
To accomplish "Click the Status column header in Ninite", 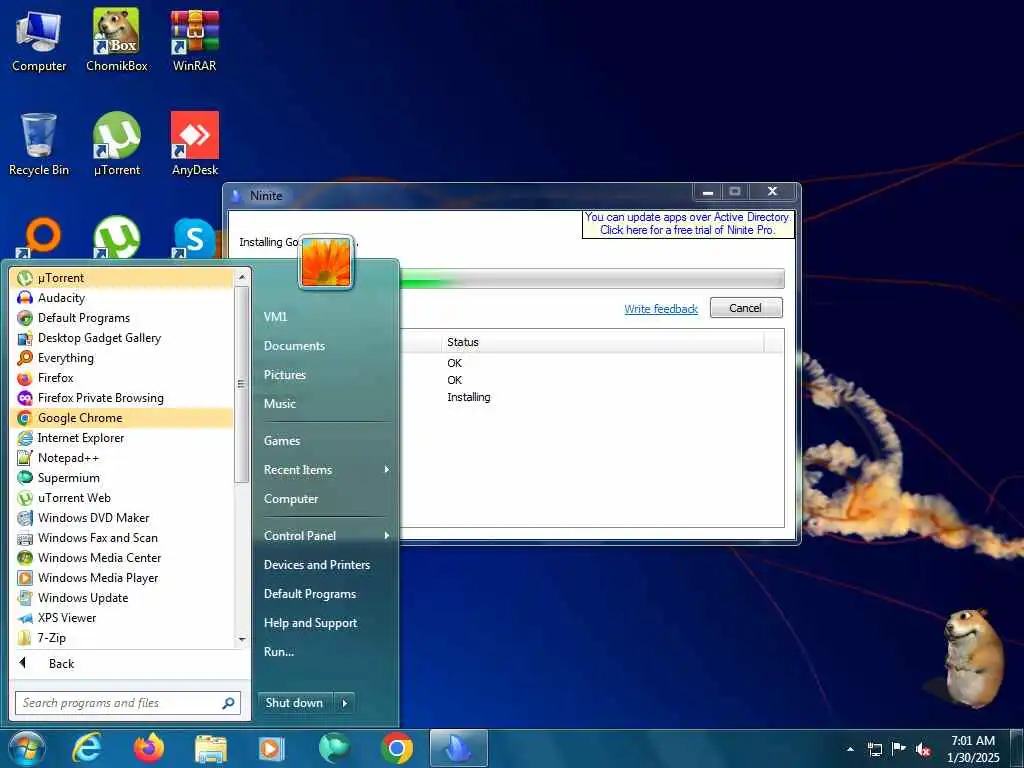I will click(602, 343).
